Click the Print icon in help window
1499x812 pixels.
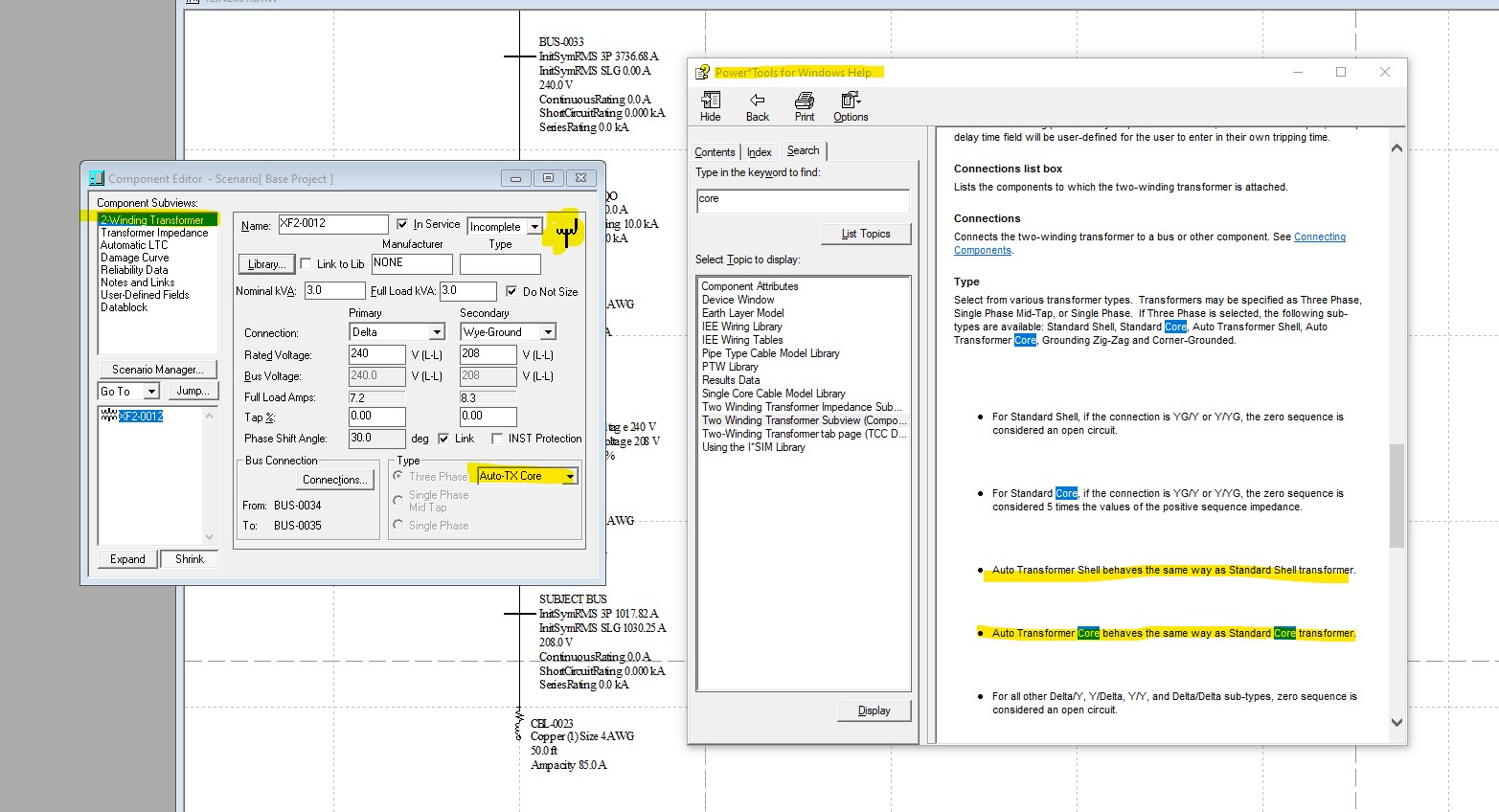[804, 106]
